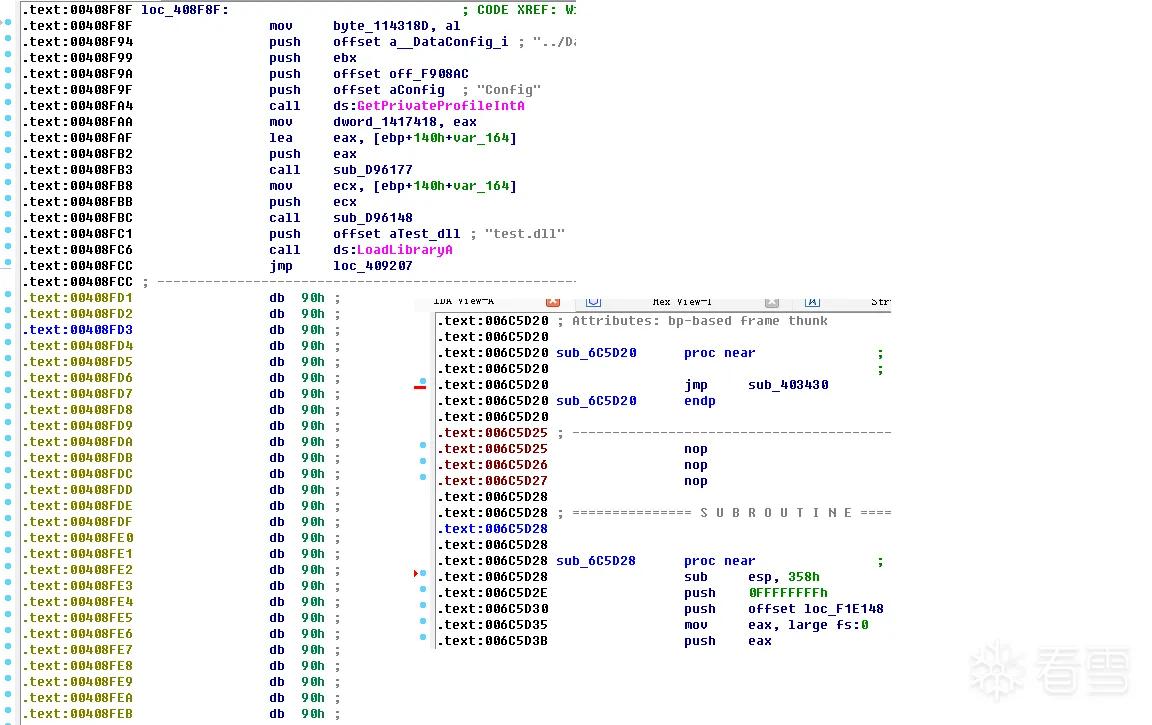
Task: Click the red marker beside jmp sub_403430
Action: tap(420, 387)
